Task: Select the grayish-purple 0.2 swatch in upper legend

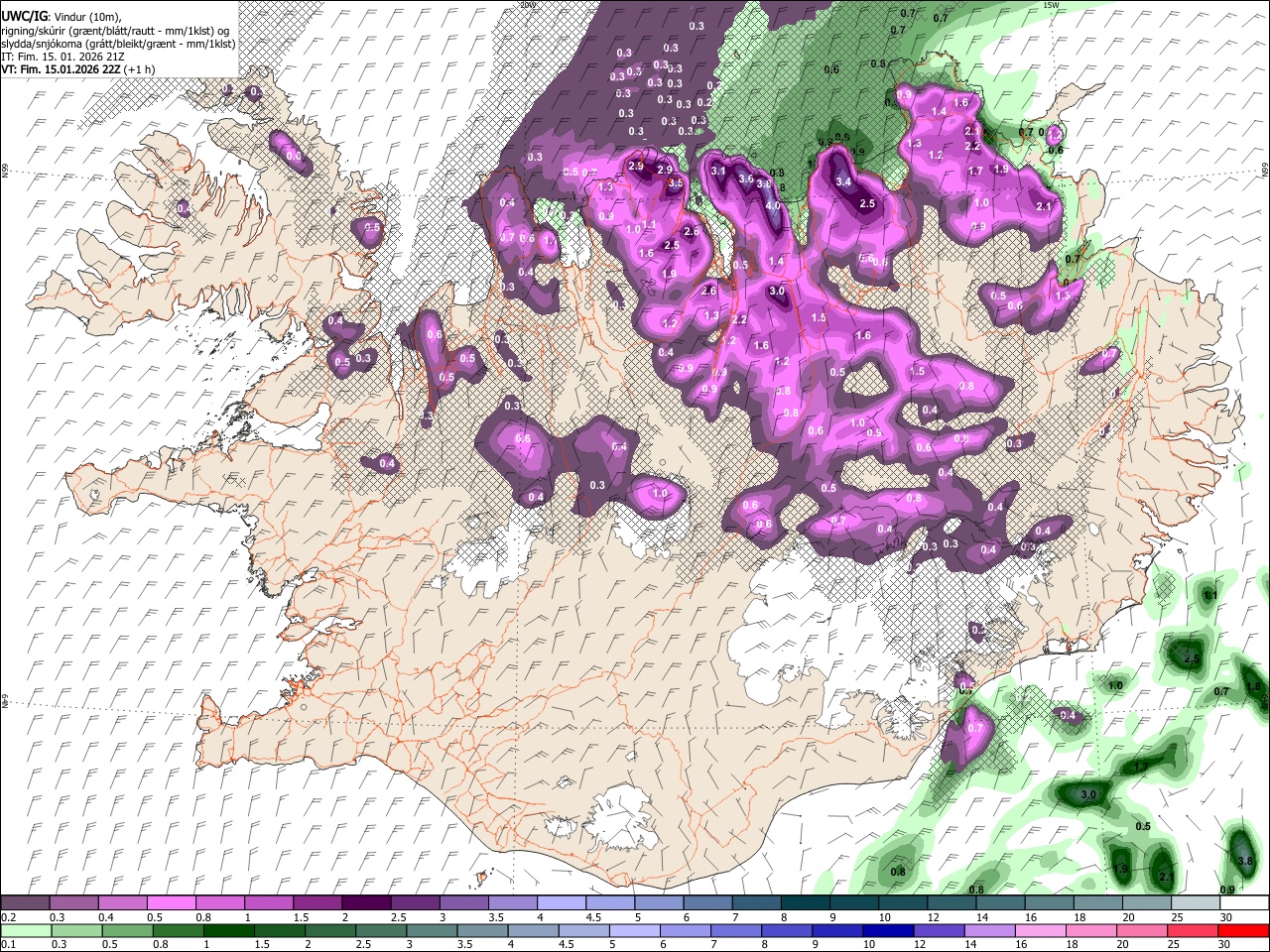Action: 25,903
